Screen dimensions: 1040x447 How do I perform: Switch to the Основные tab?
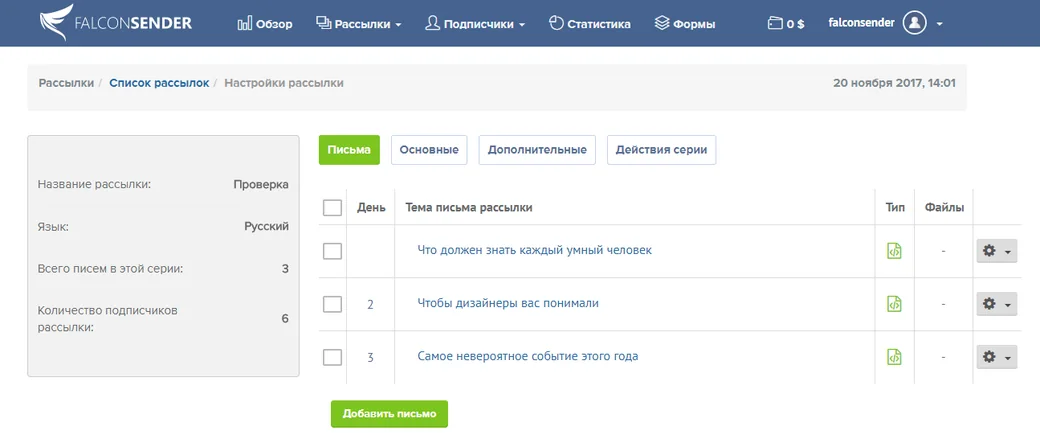429,150
